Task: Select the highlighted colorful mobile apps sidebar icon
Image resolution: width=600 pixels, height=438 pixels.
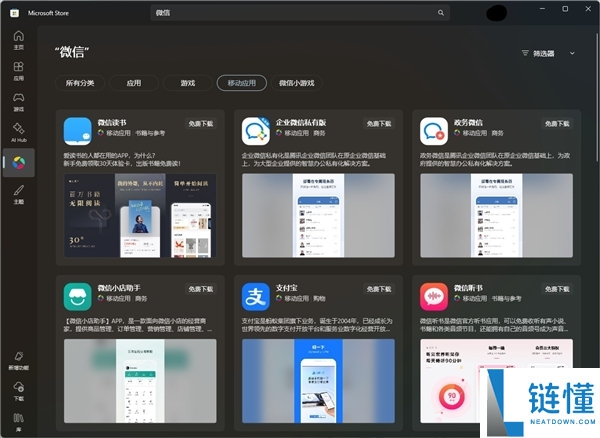Action: coord(18,163)
